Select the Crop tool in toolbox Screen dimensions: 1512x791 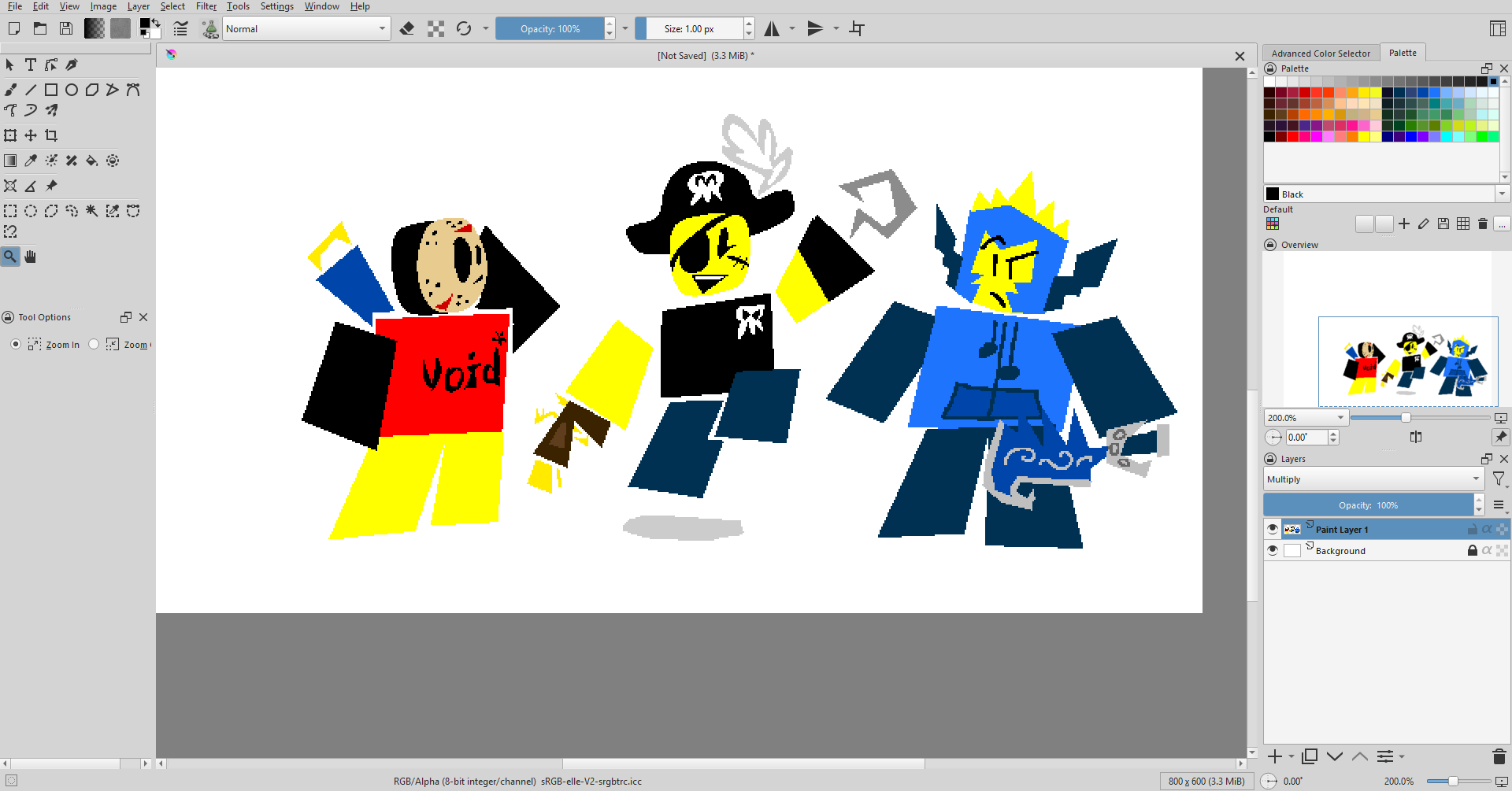51,135
